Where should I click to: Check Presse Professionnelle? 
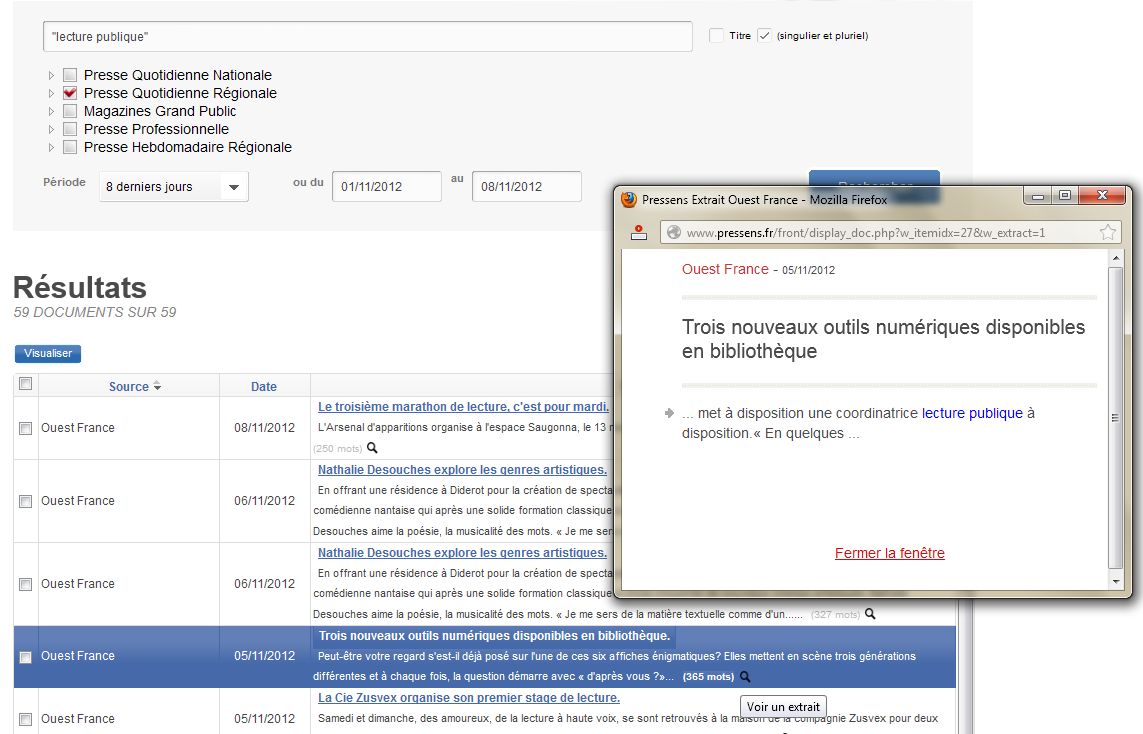pos(70,129)
